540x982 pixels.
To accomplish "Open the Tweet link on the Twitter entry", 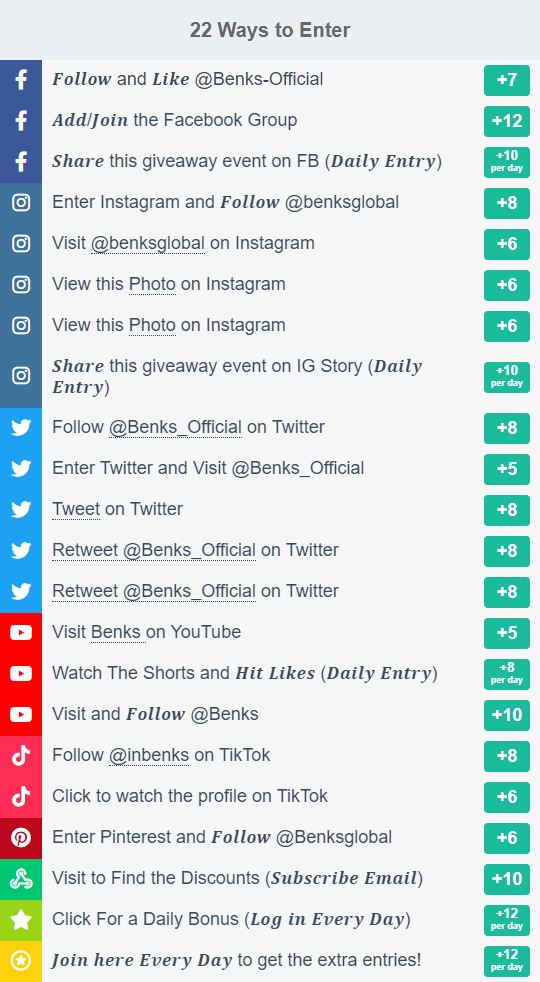I will (x=76, y=510).
